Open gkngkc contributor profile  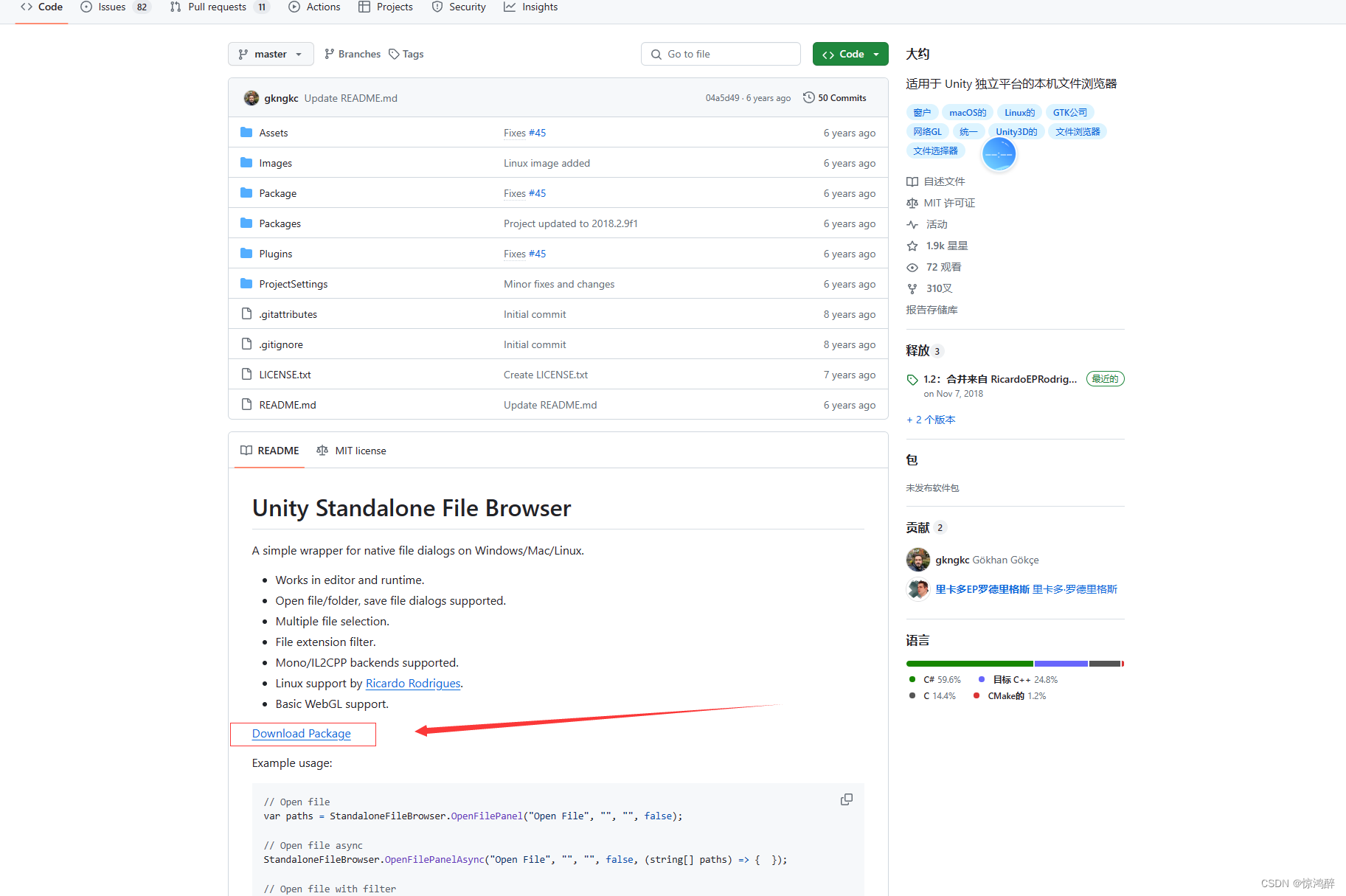coord(952,560)
